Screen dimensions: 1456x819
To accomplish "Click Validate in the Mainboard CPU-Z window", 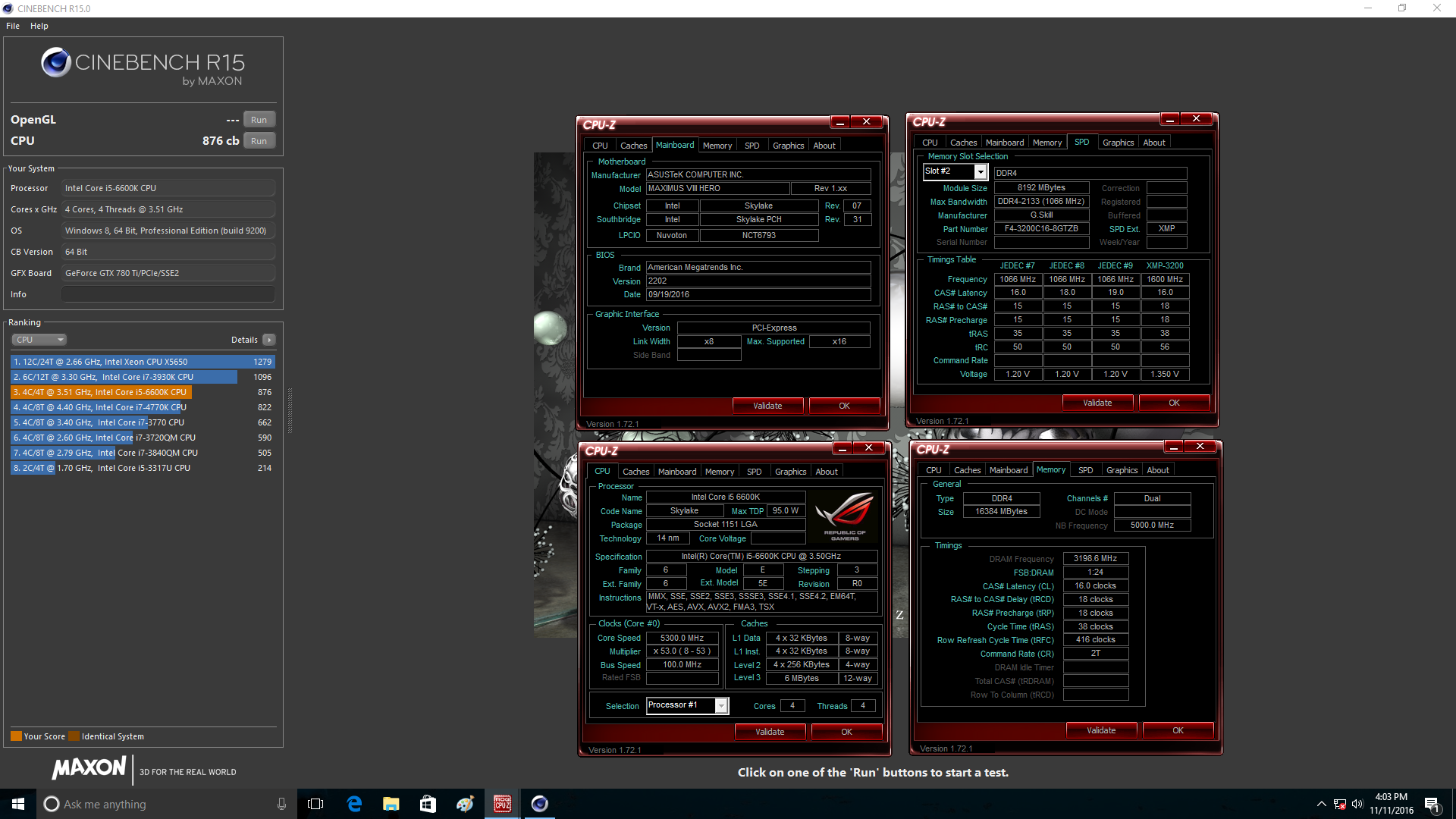I will [767, 406].
